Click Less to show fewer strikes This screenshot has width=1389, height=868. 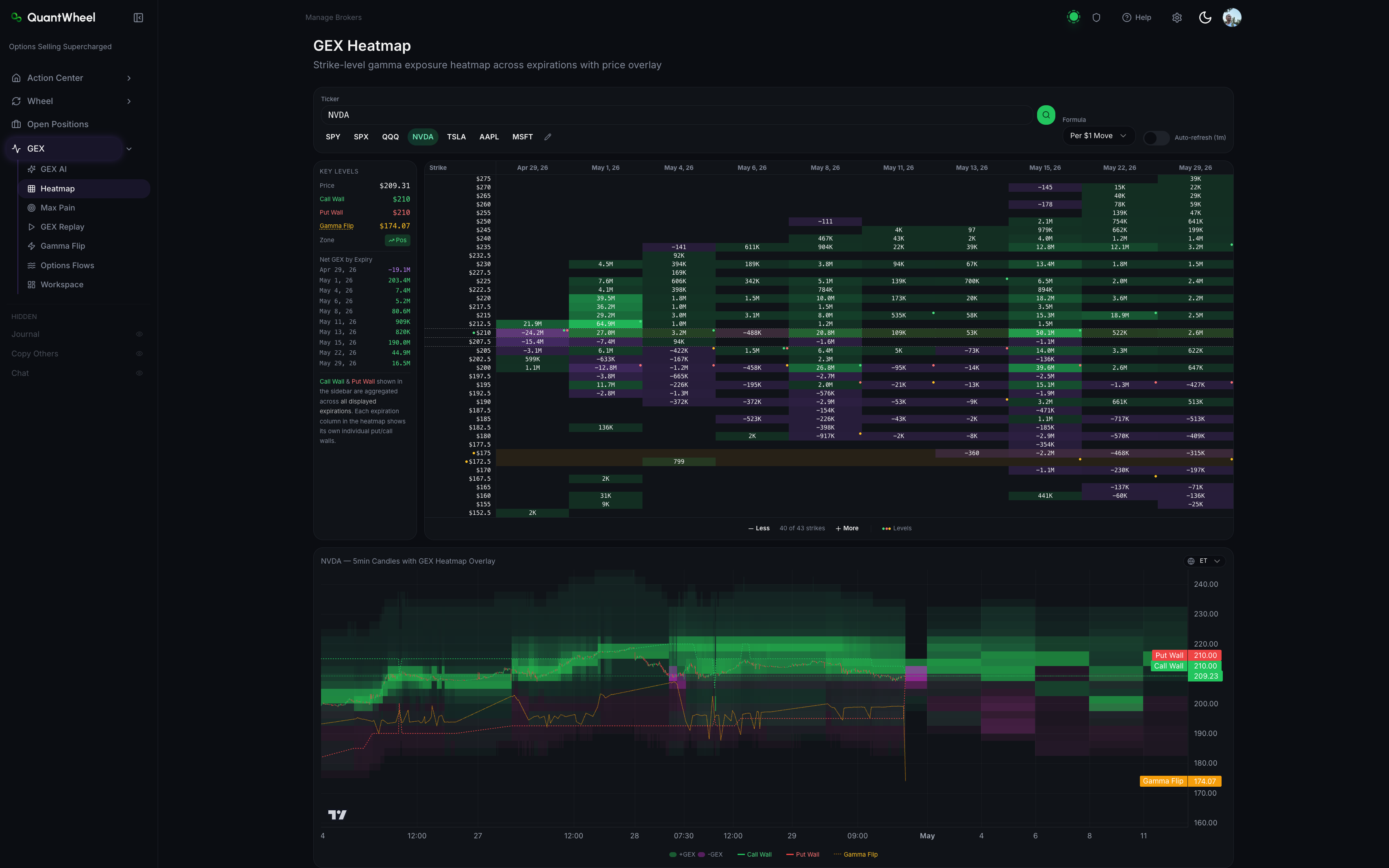(759, 528)
